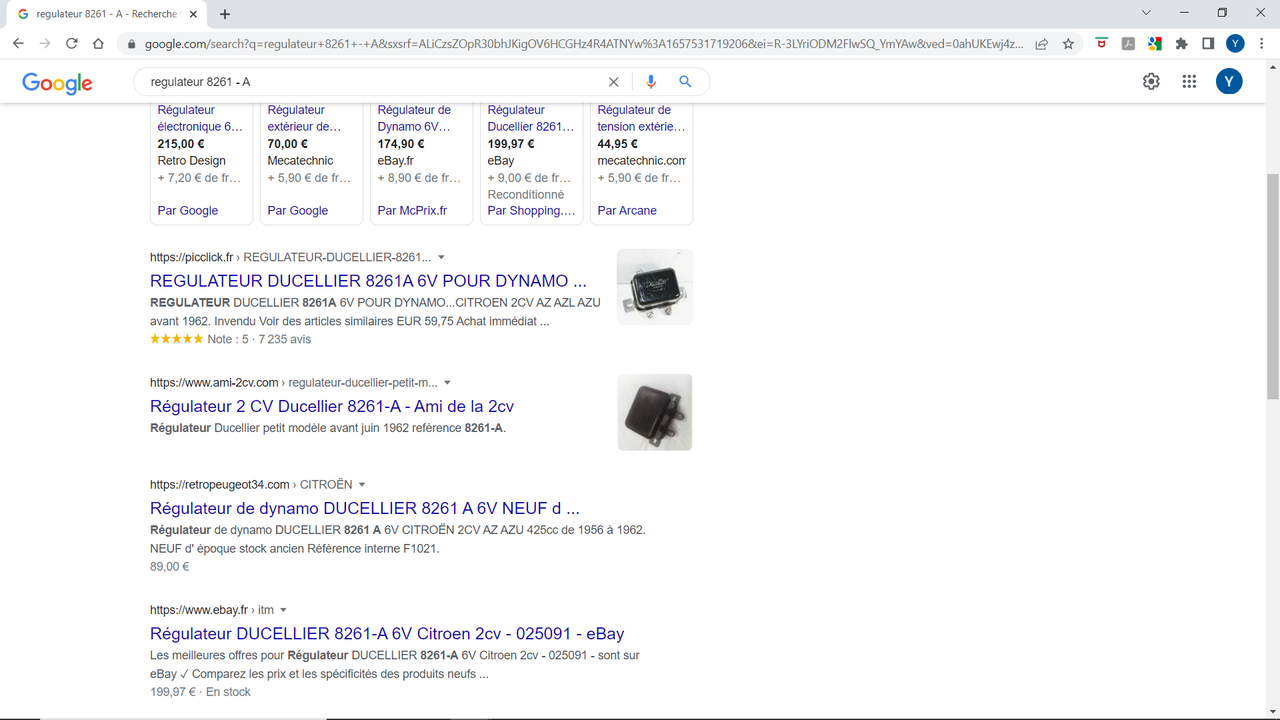
Task: Click the Retro Design seller name
Action: [x=192, y=160]
